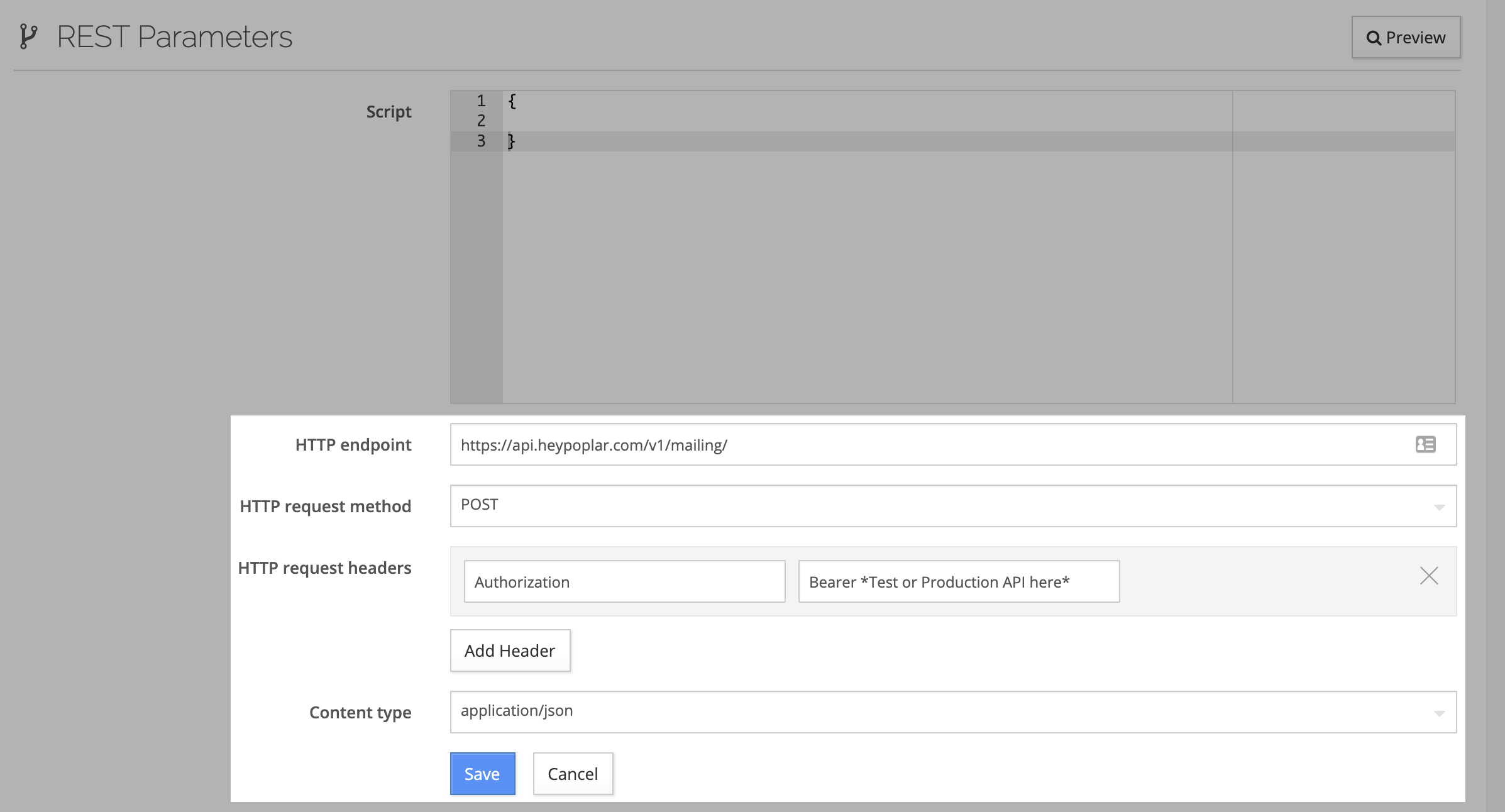Cancel the REST parameters form
Image resolution: width=1505 pixels, height=812 pixels.
point(573,774)
